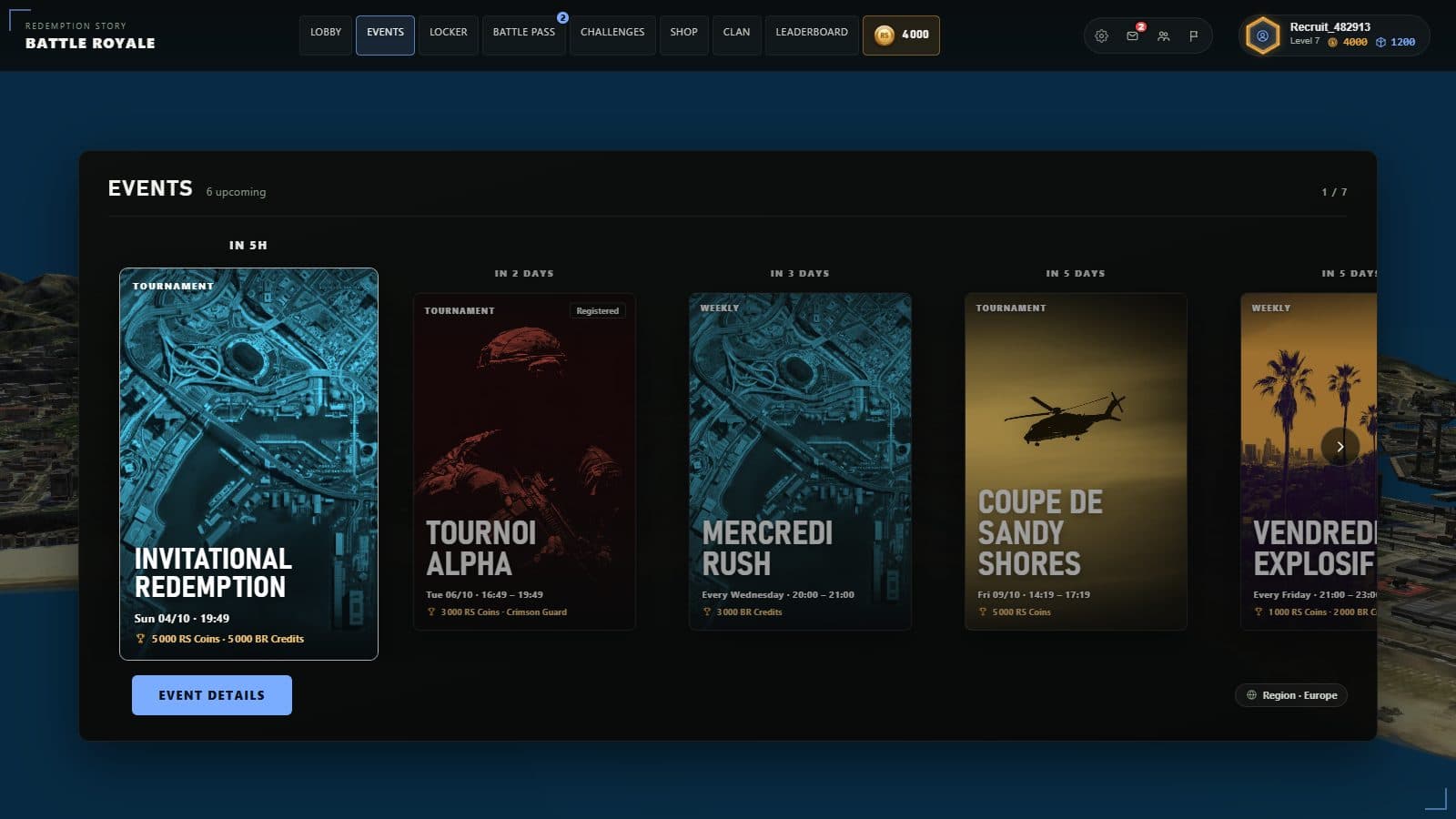Image resolution: width=1456 pixels, height=819 pixels.
Task: Click the globe icon in Region button
Action: [1251, 695]
